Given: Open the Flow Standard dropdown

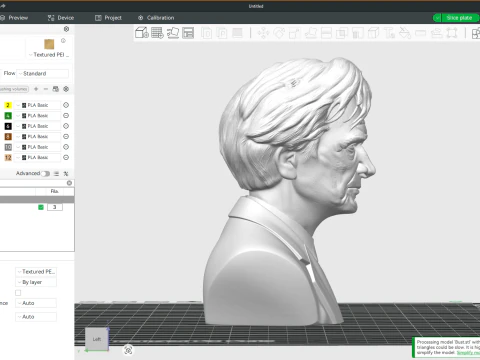Looking at the screenshot, I should click(x=43, y=73).
